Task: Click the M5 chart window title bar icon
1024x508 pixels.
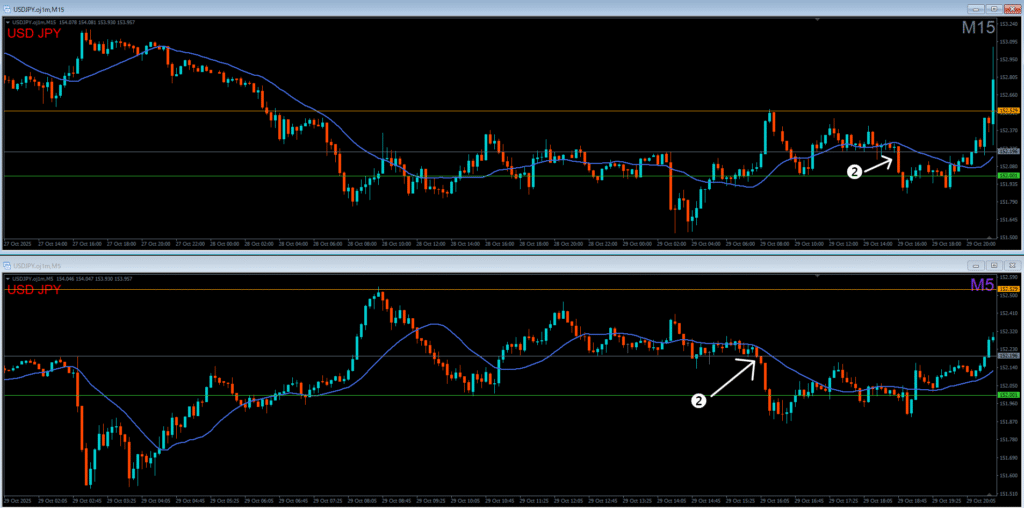Action: coord(8,264)
